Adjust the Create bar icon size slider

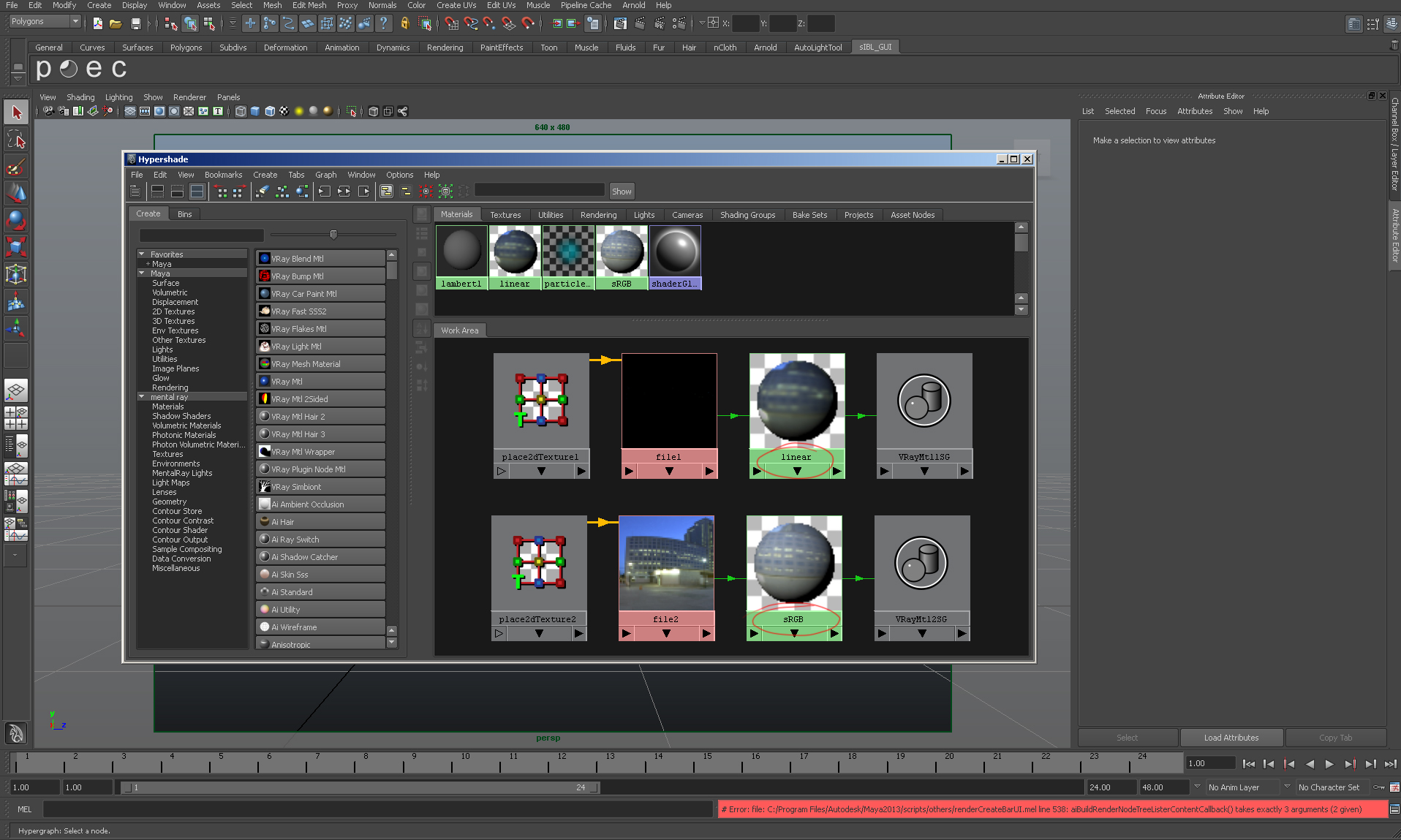[333, 235]
